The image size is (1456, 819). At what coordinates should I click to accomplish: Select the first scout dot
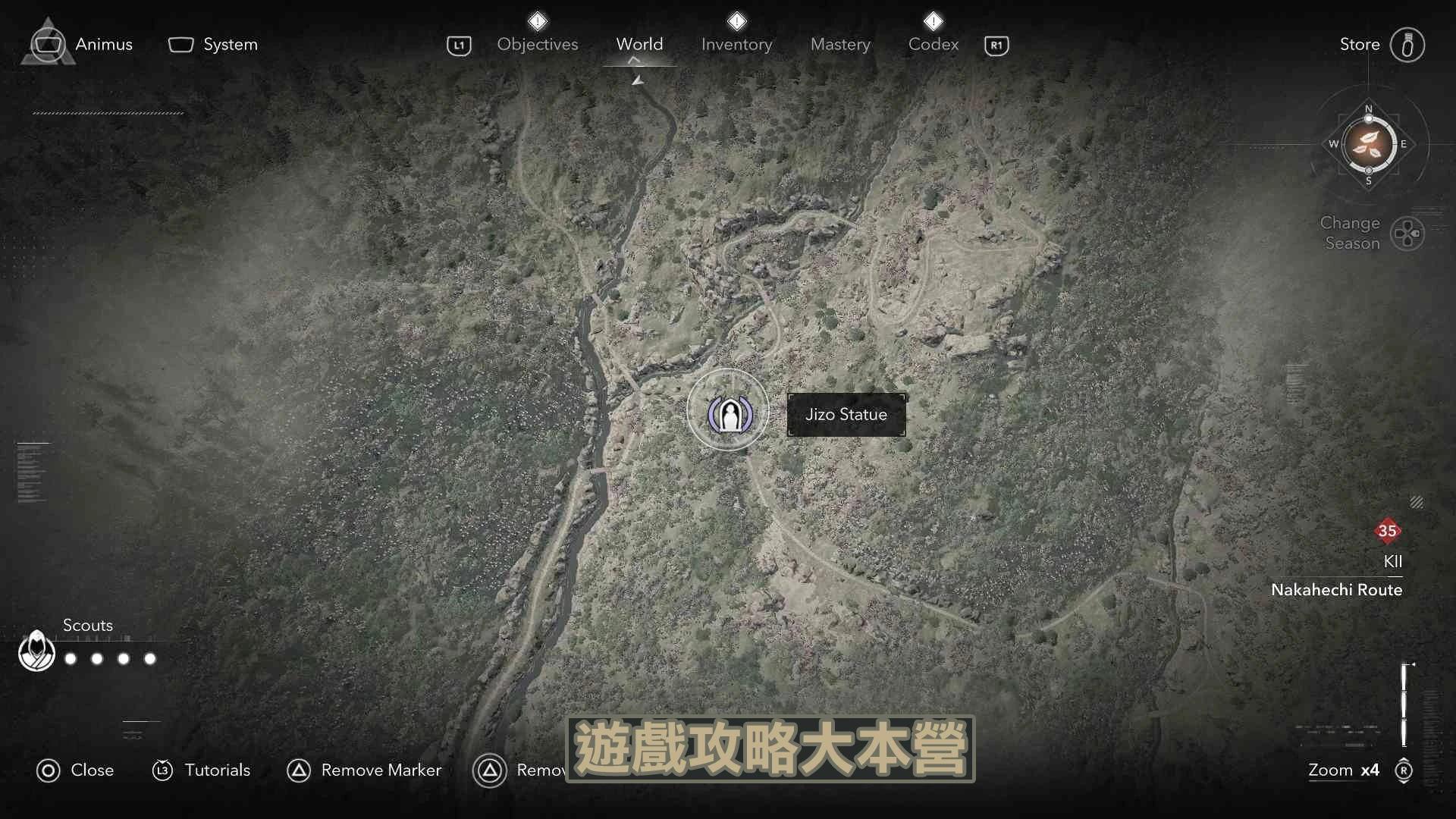coord(71,659)
